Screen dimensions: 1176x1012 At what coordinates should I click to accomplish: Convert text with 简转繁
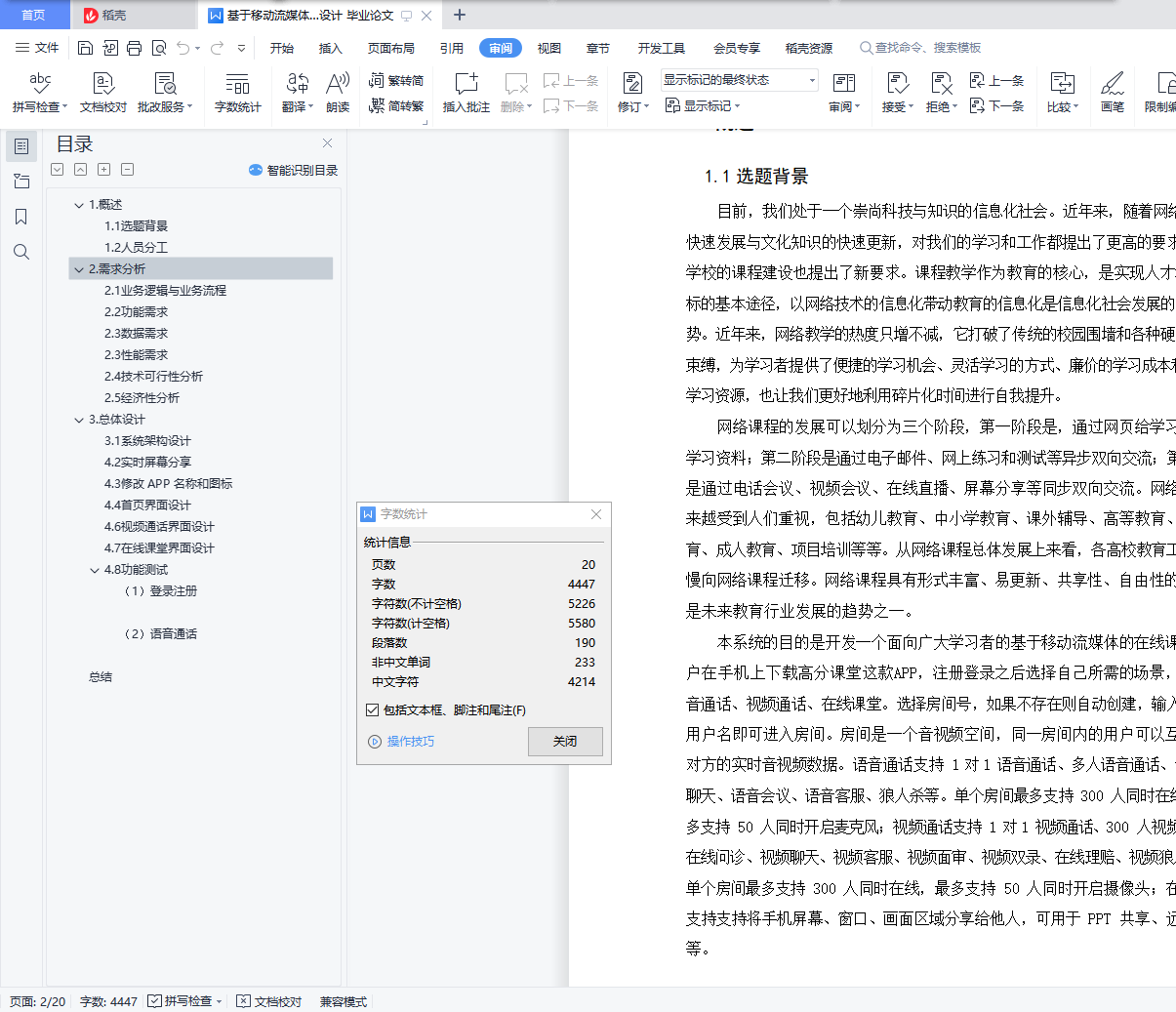pyautogui.click(x=396, y=106)
